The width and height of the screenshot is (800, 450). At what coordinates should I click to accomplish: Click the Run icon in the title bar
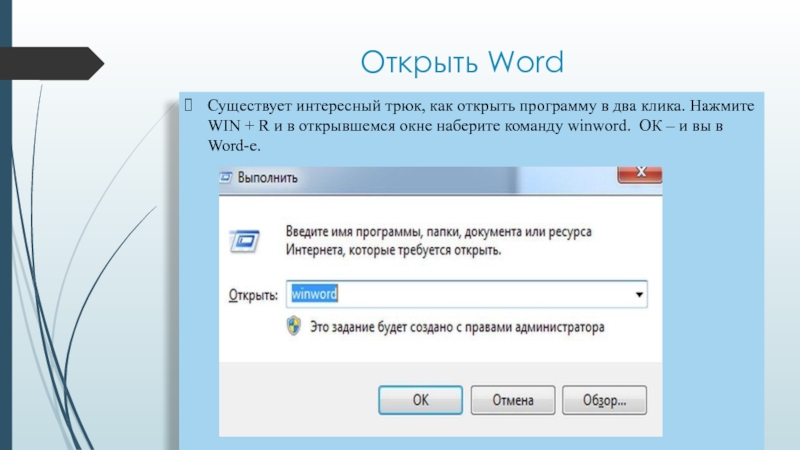click(226, 178)
